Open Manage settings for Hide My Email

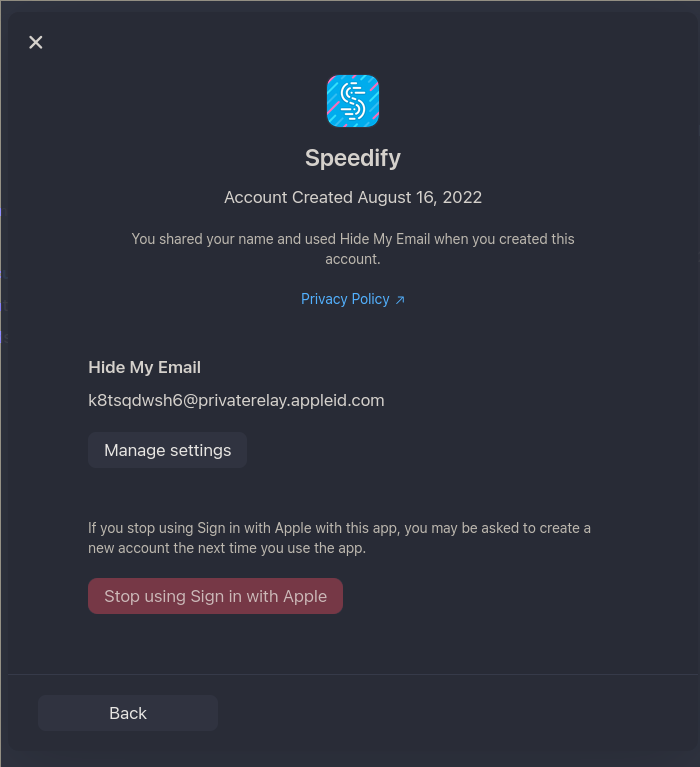pyautogui.click(x=167, y=450)
